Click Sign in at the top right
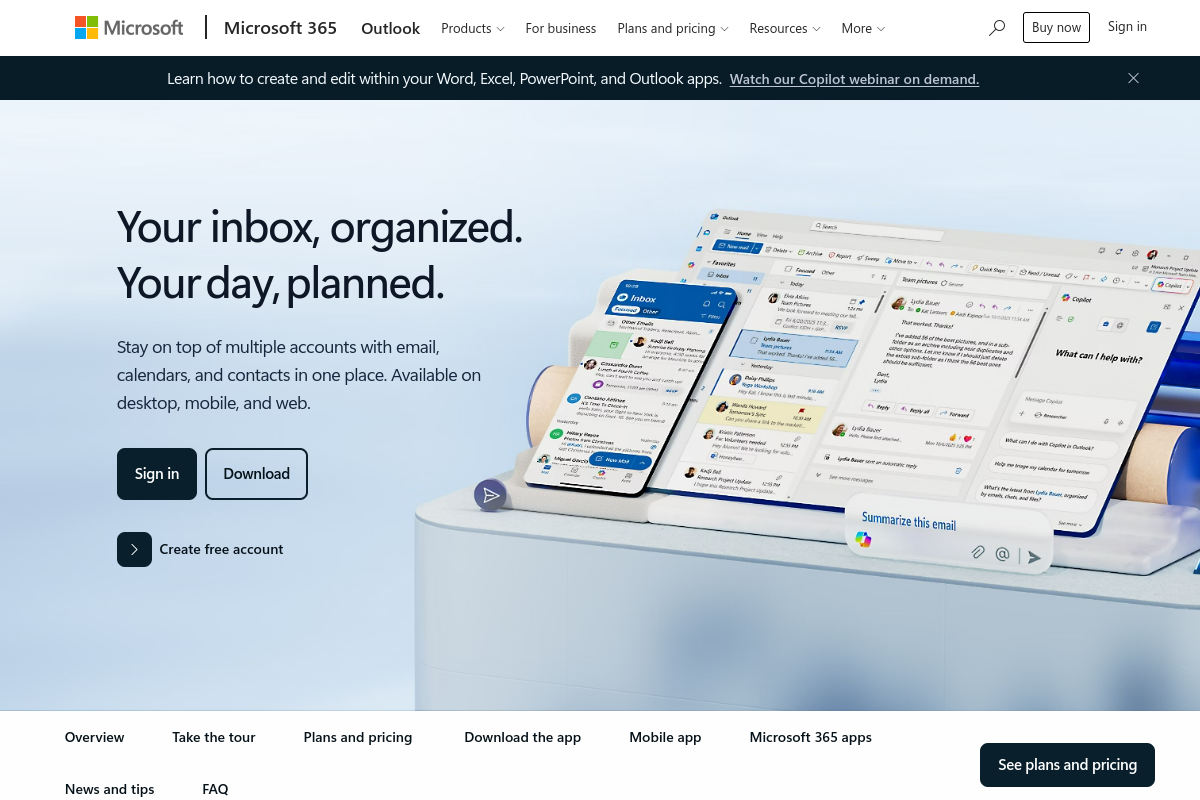The width and height of the screenshot is (1200, 800). tap(1127, 27)
